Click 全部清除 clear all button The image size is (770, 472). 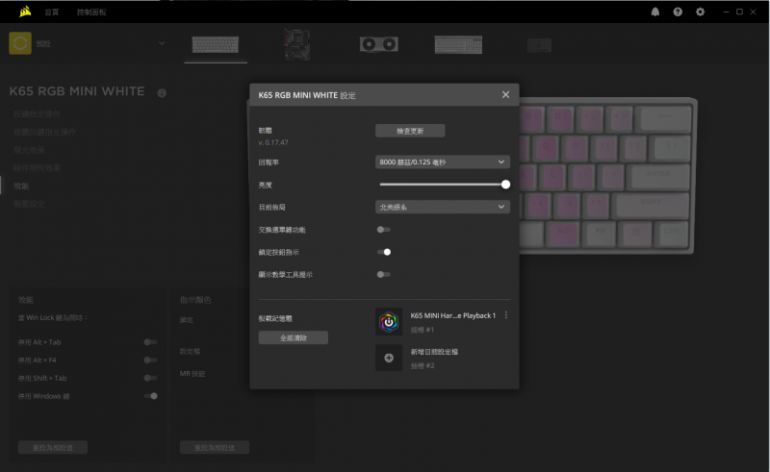[293, 338]
